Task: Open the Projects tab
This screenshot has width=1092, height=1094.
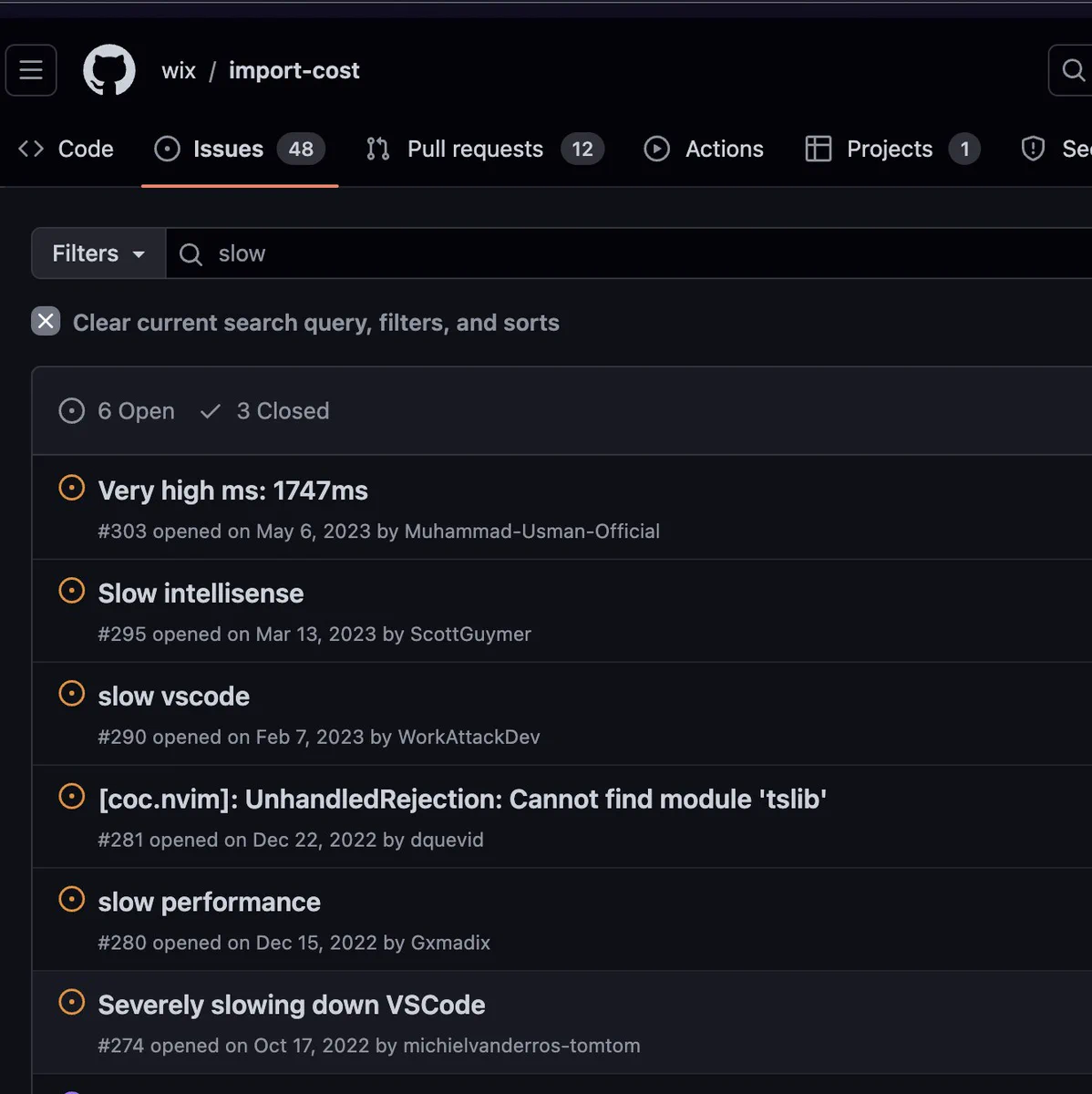Action: tap(892, 149)
